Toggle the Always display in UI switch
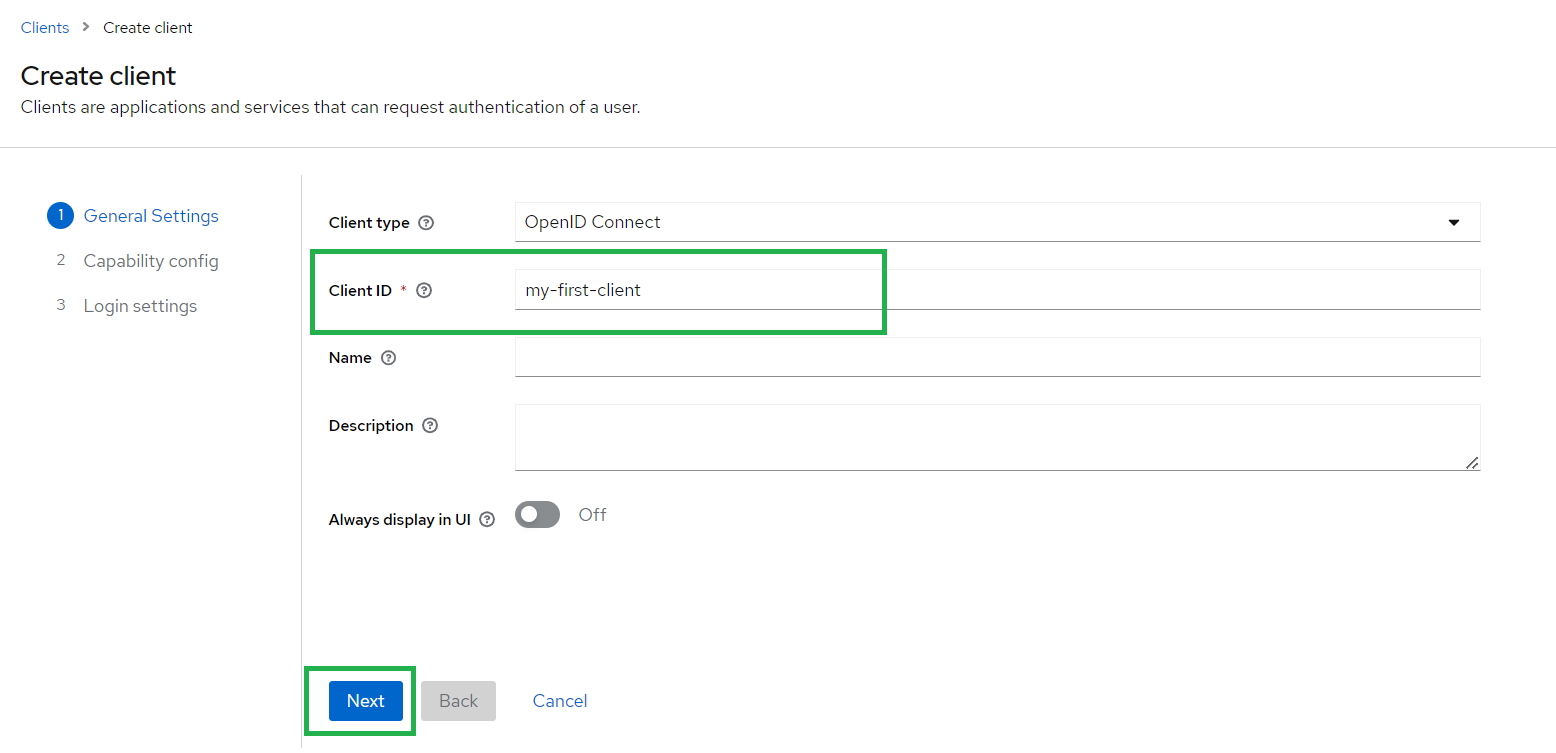 pyautogui.click(x=537, y=515)
